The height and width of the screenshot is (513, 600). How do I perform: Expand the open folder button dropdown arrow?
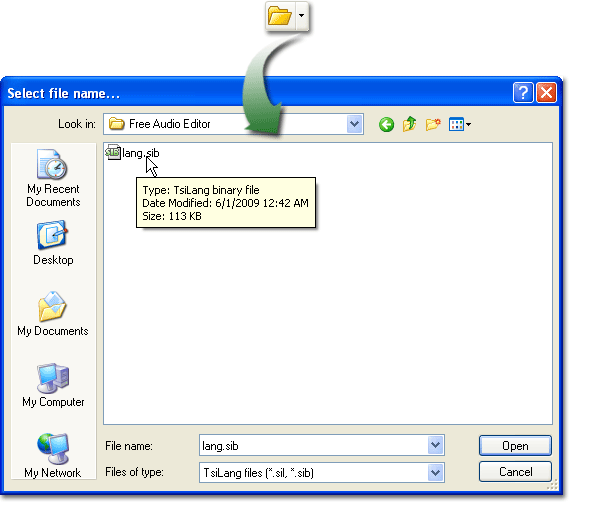(x=302, y=17)
